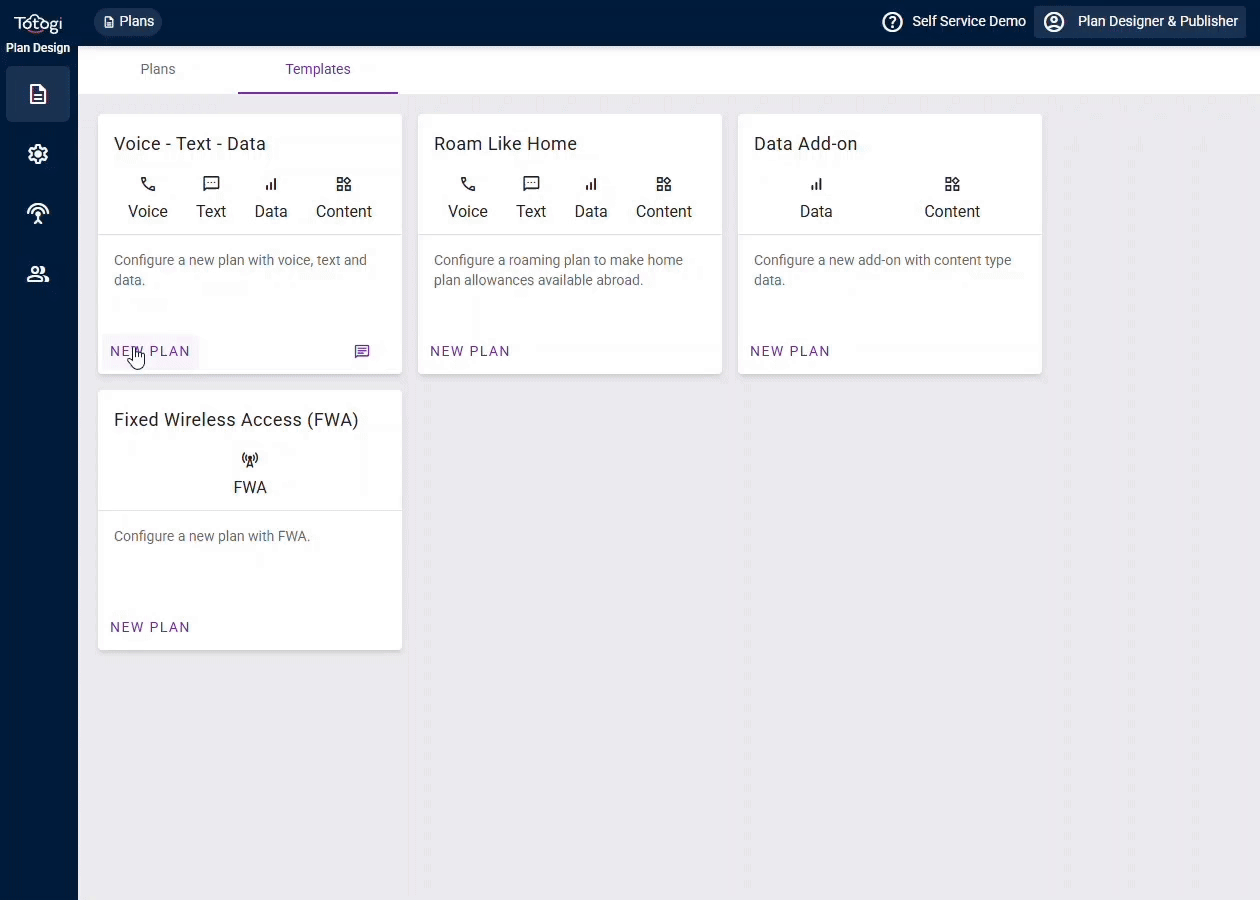1260x900 pixels.
Task: Click the Content icon in Data Add-on card
Action: point(952,184)
